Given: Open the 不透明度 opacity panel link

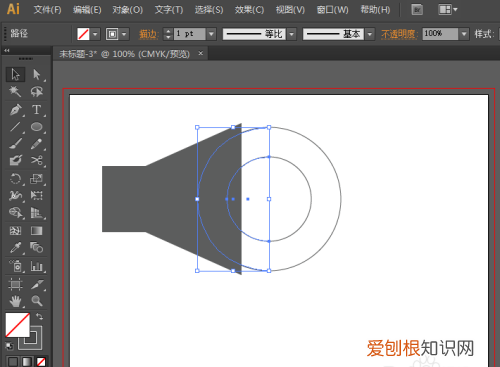Looking at the screenshot, I should tap(399, 34).
